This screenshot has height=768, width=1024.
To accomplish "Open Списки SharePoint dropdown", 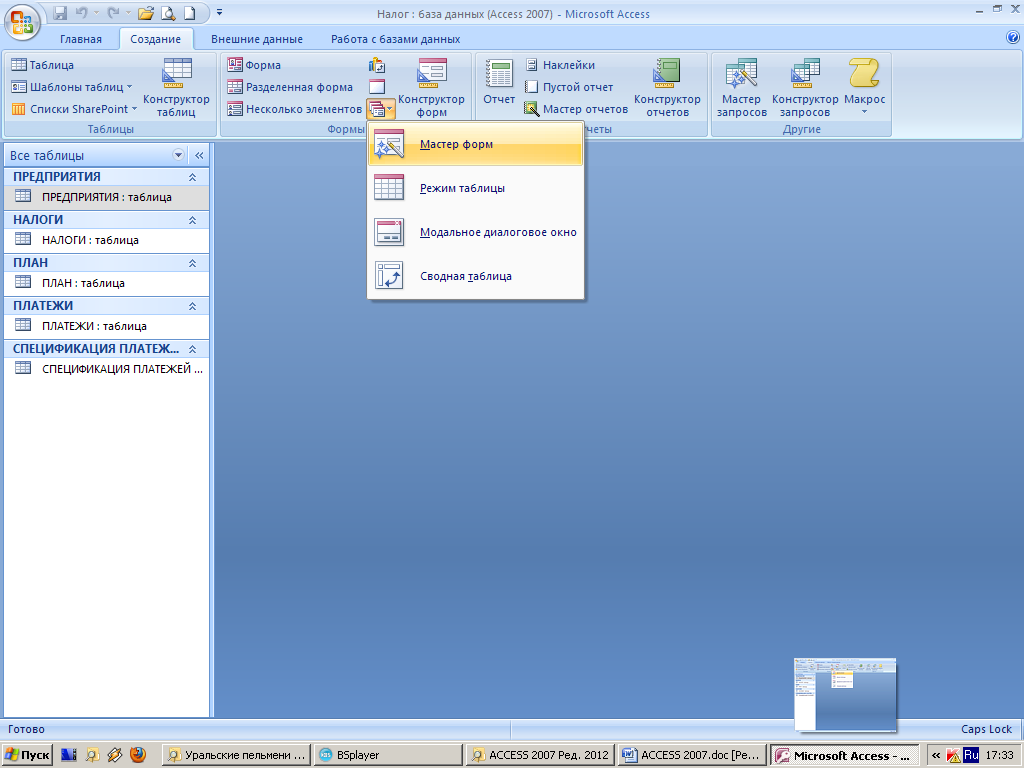I will [74, 109].
